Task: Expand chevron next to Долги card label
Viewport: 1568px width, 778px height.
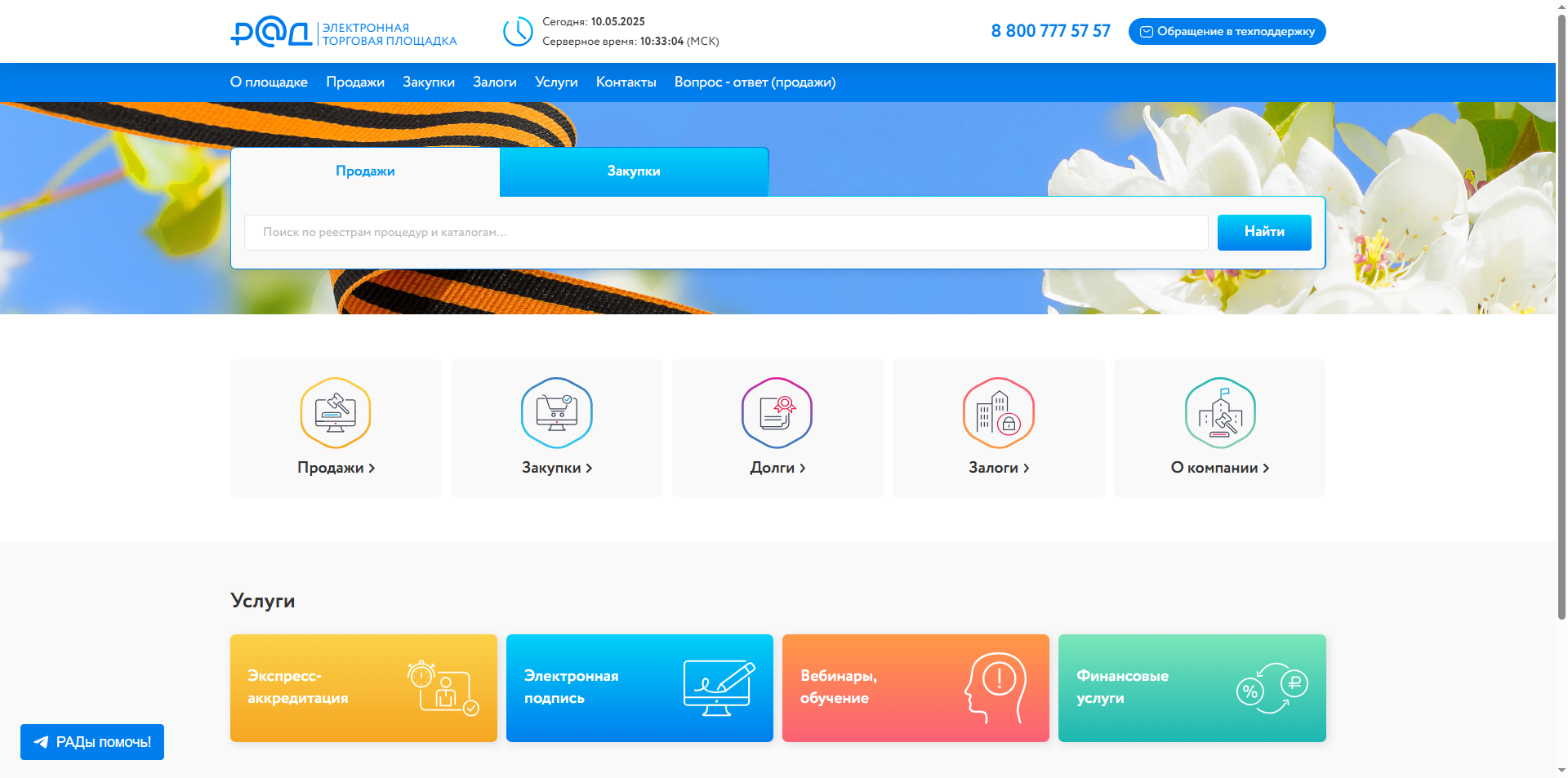Action: pyautogui.click(x=802, y=469)
